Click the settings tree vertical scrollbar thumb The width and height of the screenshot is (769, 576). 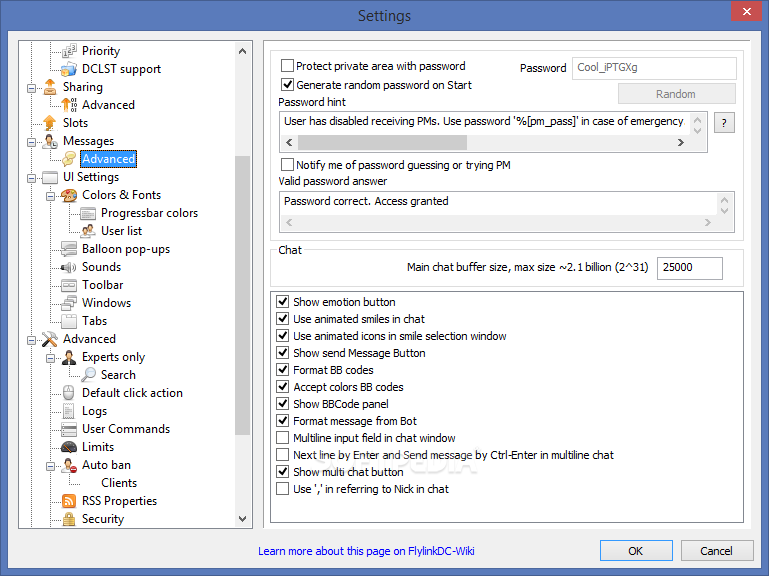pos(242,295)
